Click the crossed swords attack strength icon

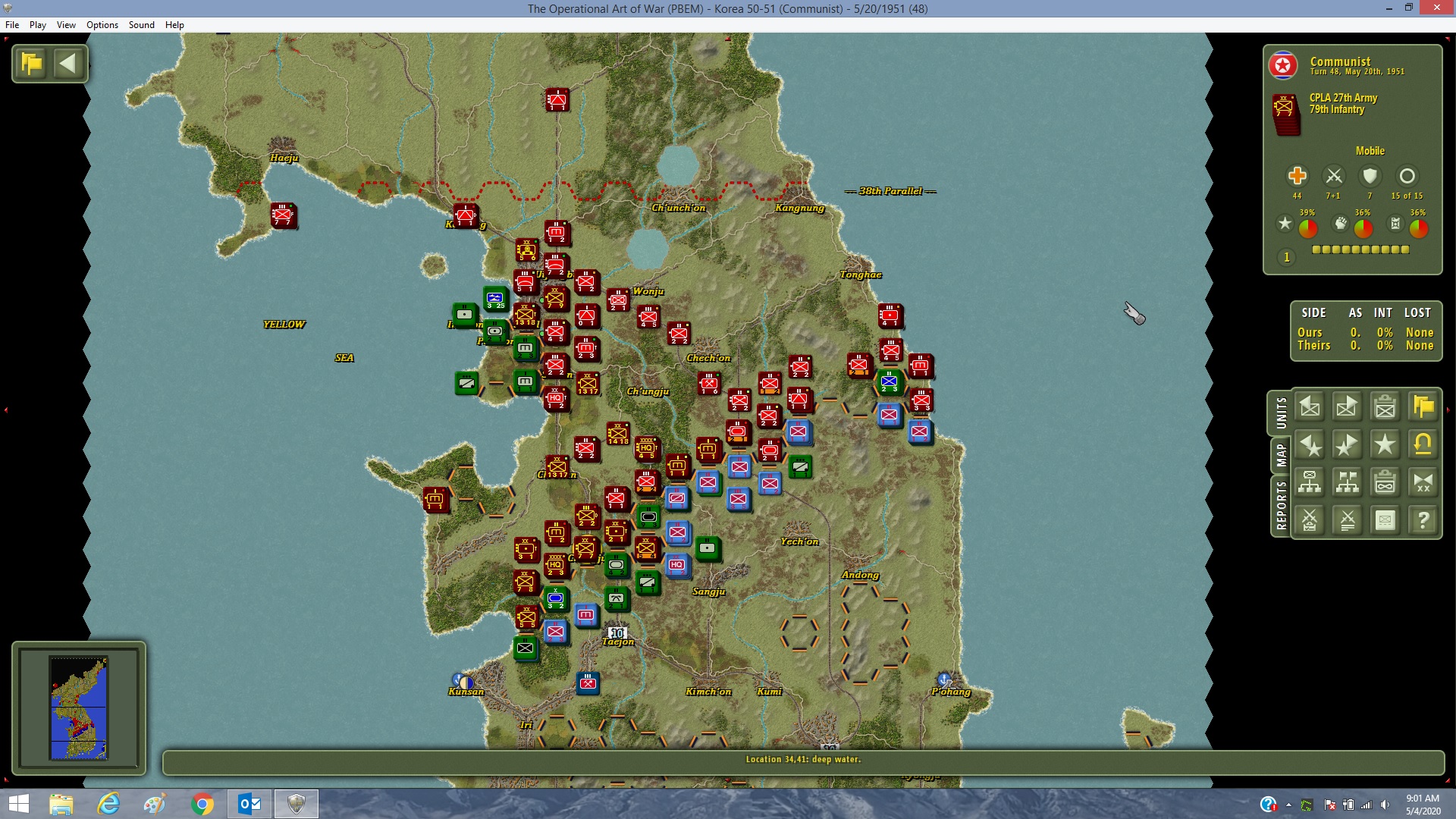[x=1333, y=177]
